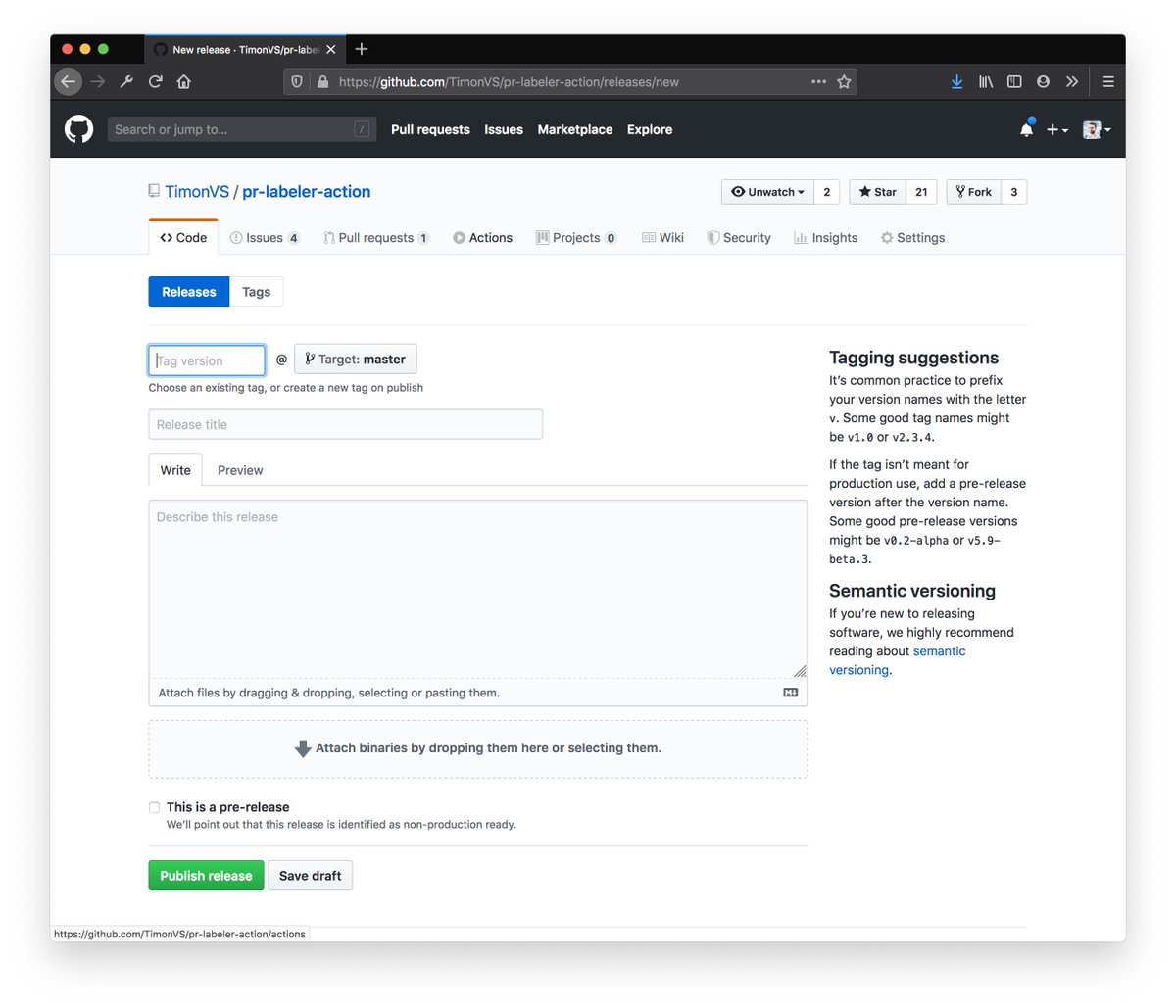Image resolution: width=1176 pixels, height=1008 pixels.
Task: Open the repository Settings tab
Action: point(912,238)
